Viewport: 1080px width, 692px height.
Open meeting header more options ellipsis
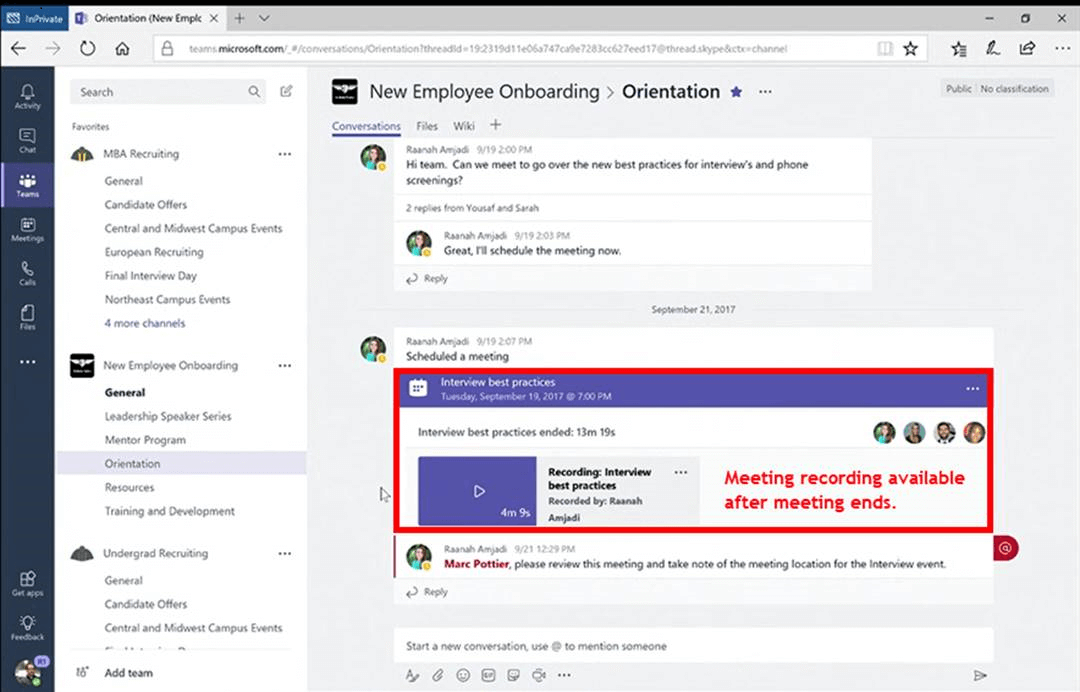[973, 389]
